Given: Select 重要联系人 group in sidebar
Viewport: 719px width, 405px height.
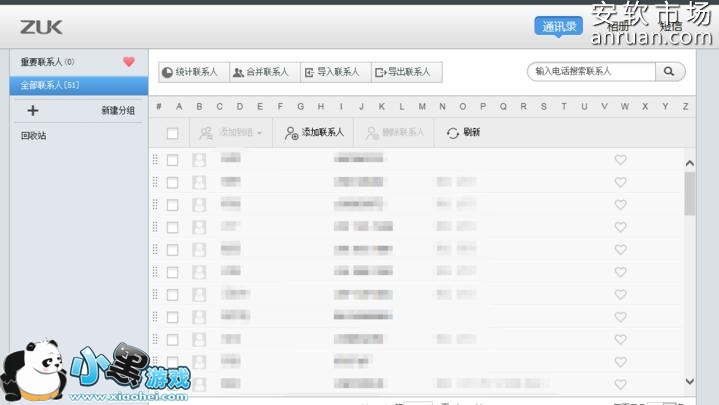Looking at the screenshot, I should [x=47, y=62].
